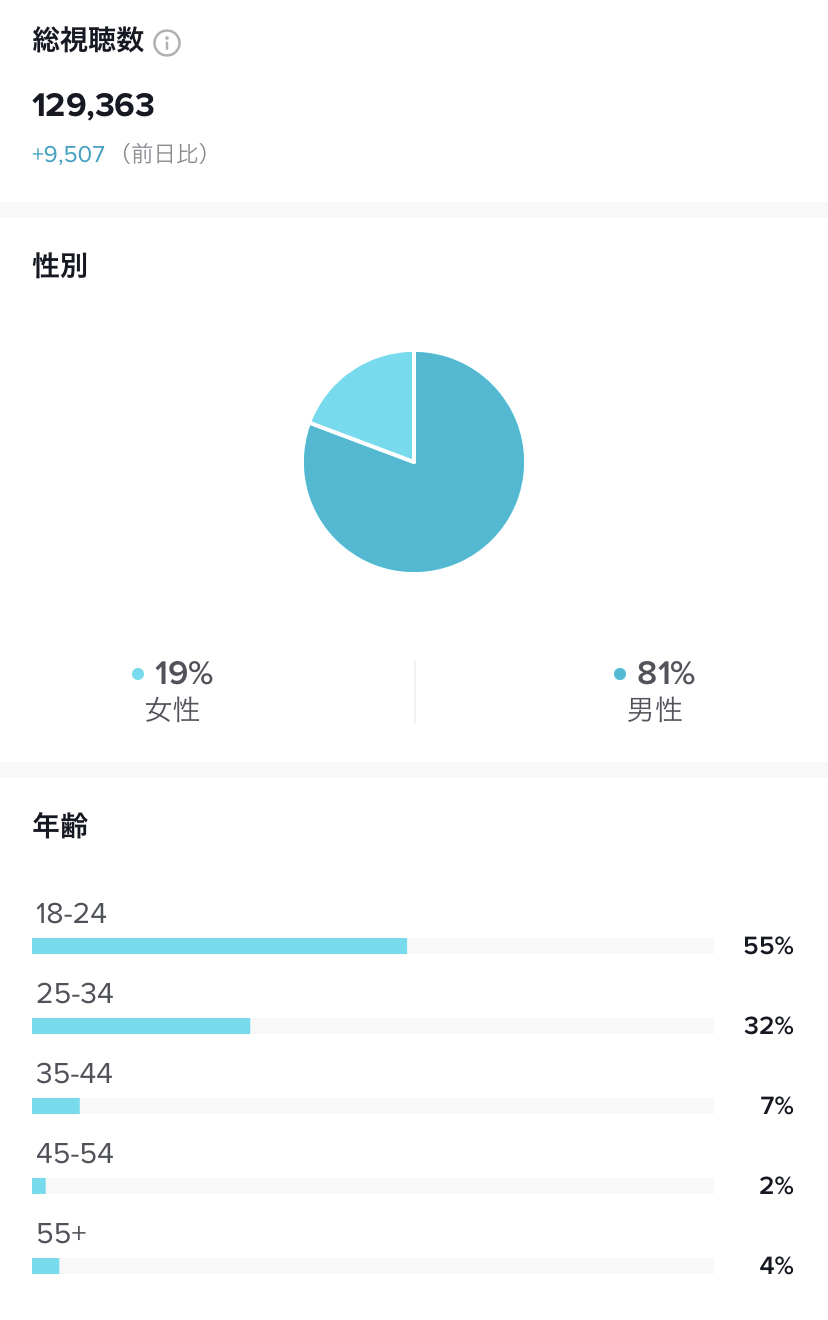Click the 男性 legend label

(x=655, y=710)
